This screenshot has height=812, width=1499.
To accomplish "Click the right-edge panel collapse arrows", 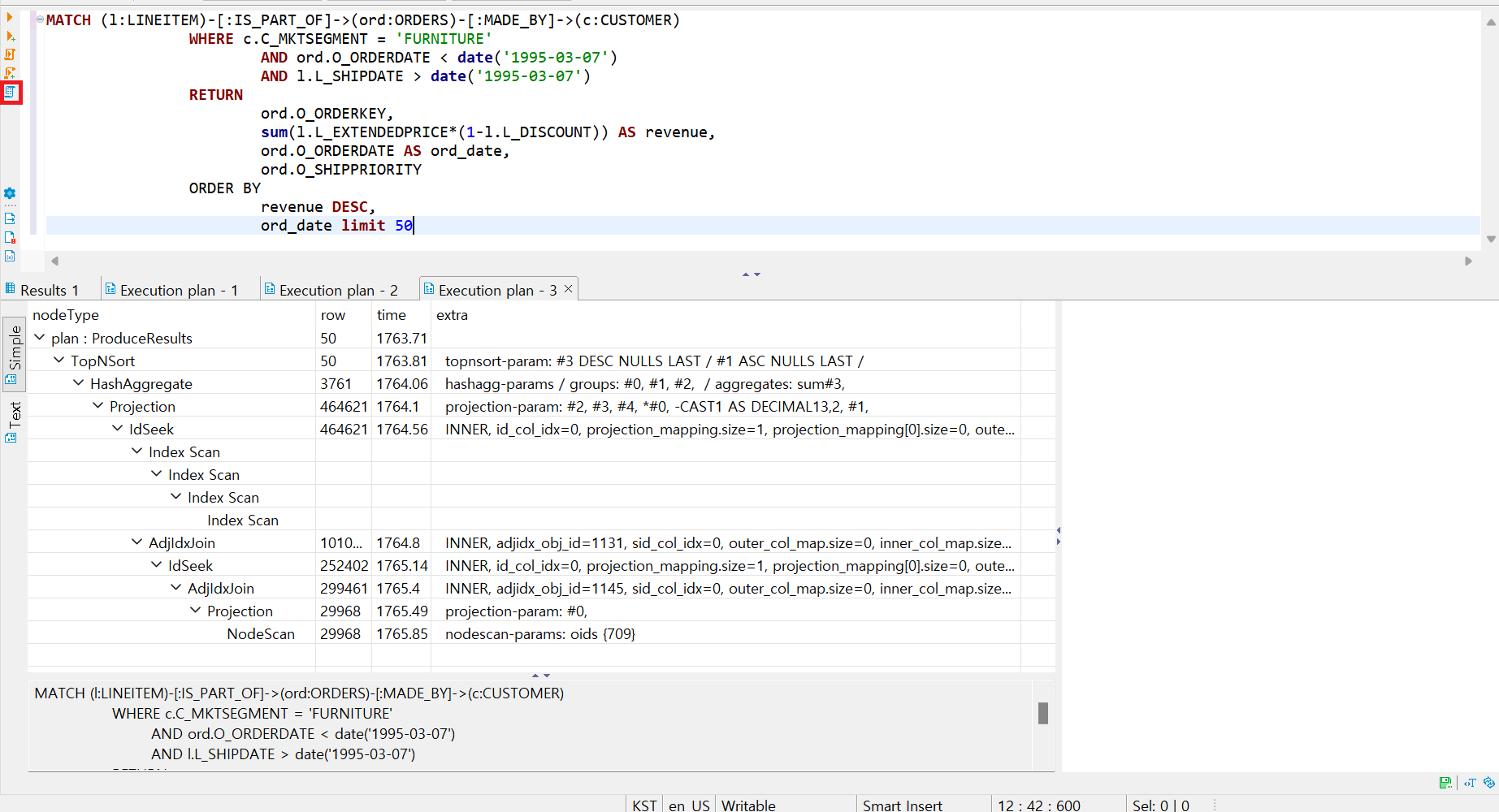I will pos(1058,536).
